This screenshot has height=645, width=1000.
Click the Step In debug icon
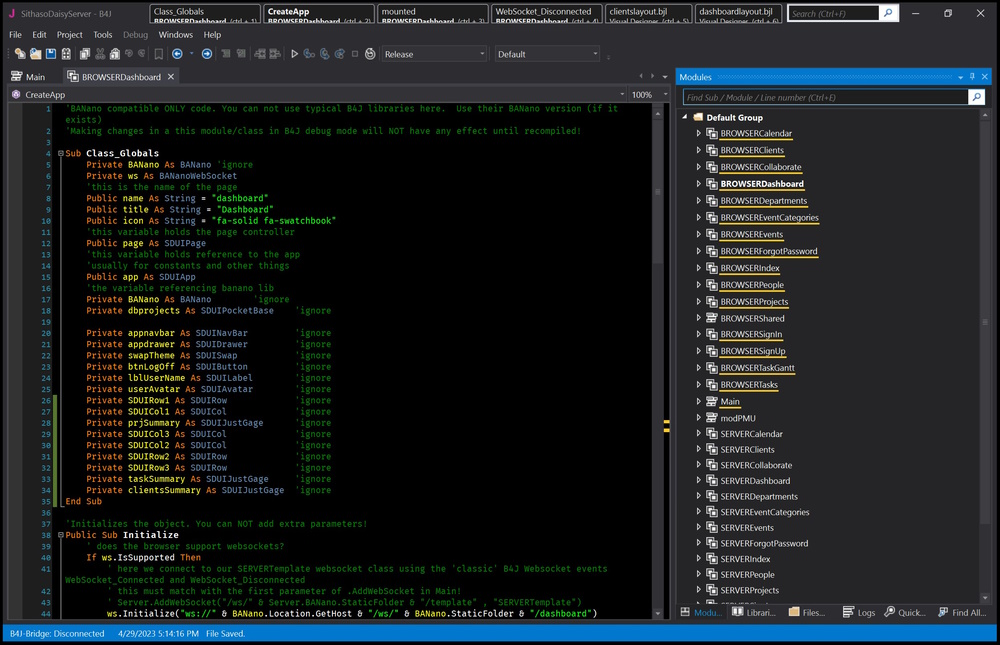(309, 54)
